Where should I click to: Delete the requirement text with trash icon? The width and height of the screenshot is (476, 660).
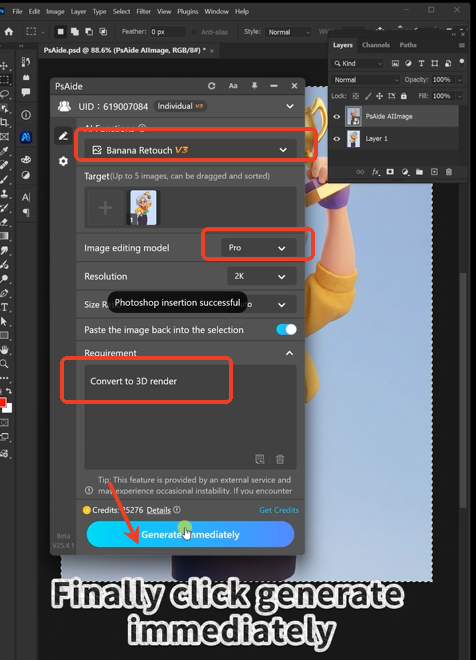click(x=280, y=459)
